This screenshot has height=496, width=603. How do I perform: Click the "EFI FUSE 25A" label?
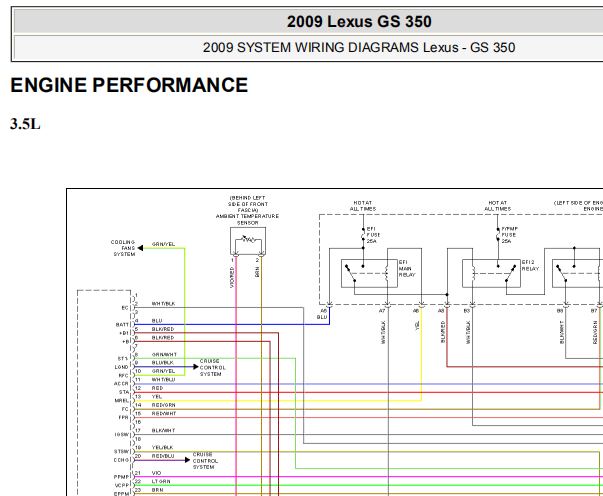coord(373,235)
